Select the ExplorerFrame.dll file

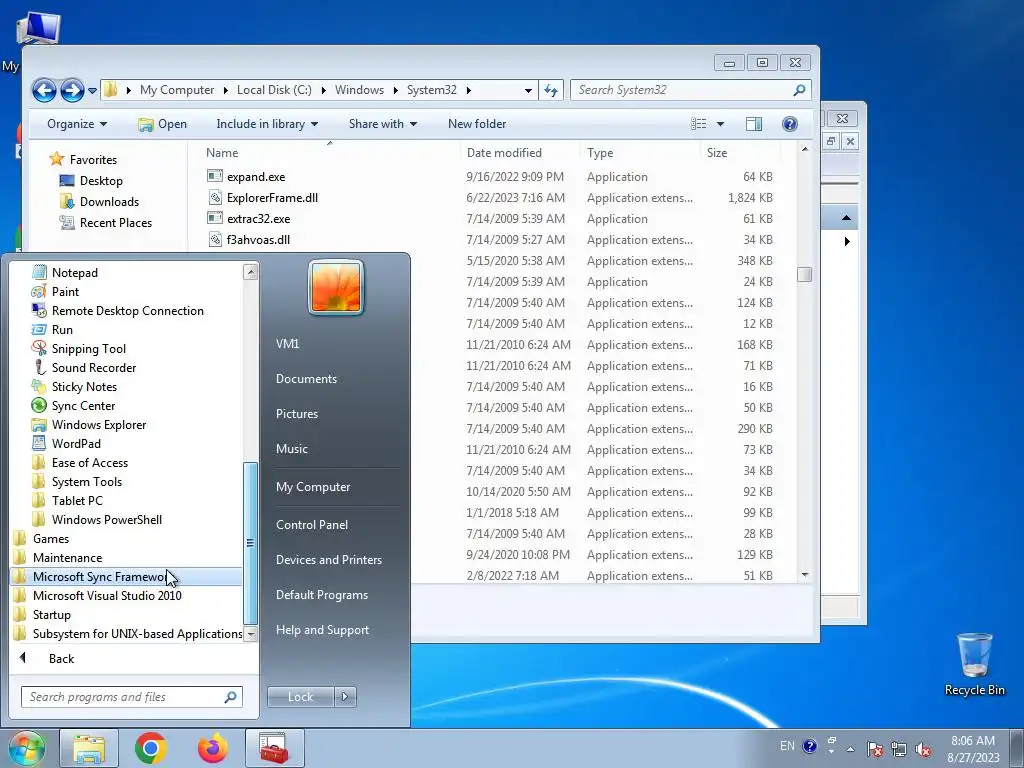pyautogui.click(x=272, y=198)
